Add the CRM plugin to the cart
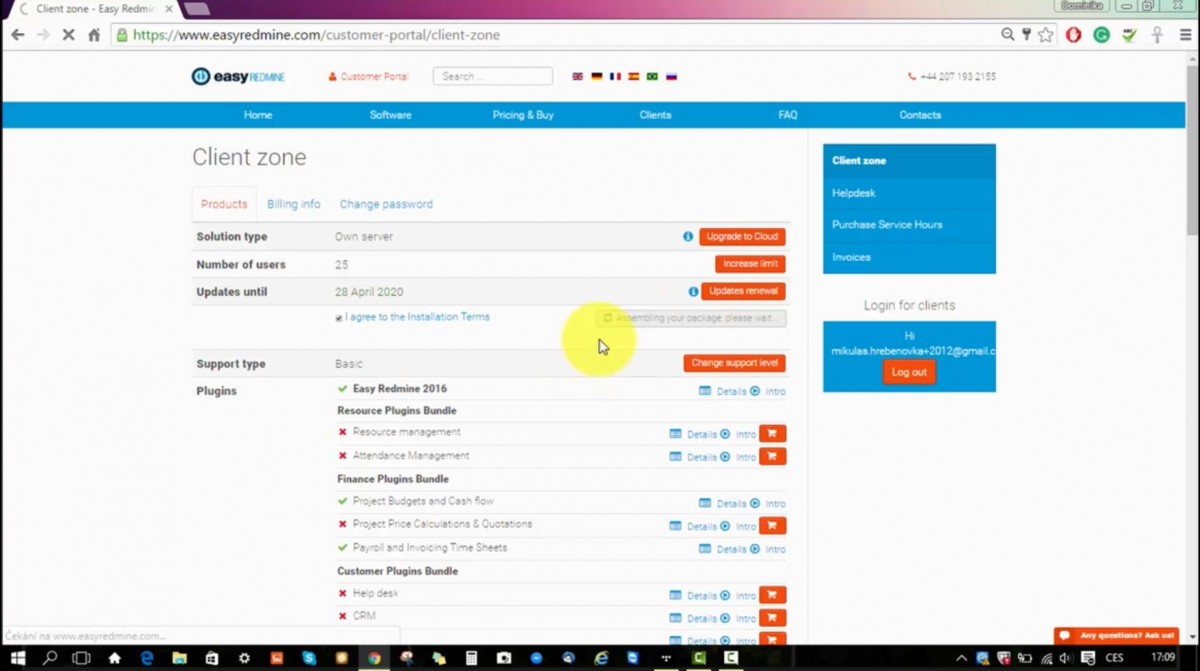Viewport: 1200px width, 671px height. pyautogui.click(x=773, y=618)
